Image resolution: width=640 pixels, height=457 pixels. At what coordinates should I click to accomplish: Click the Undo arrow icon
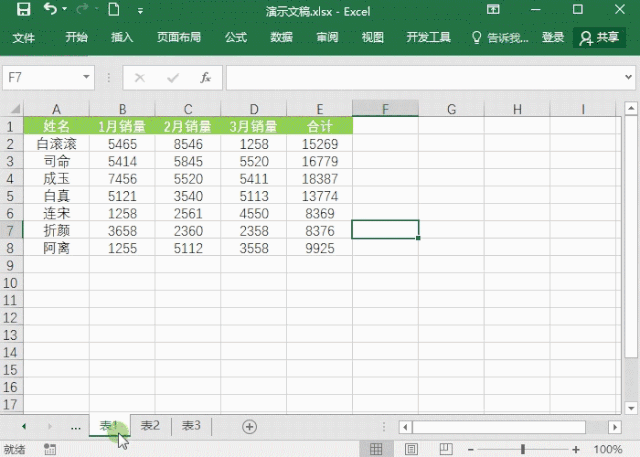point(50,9)
